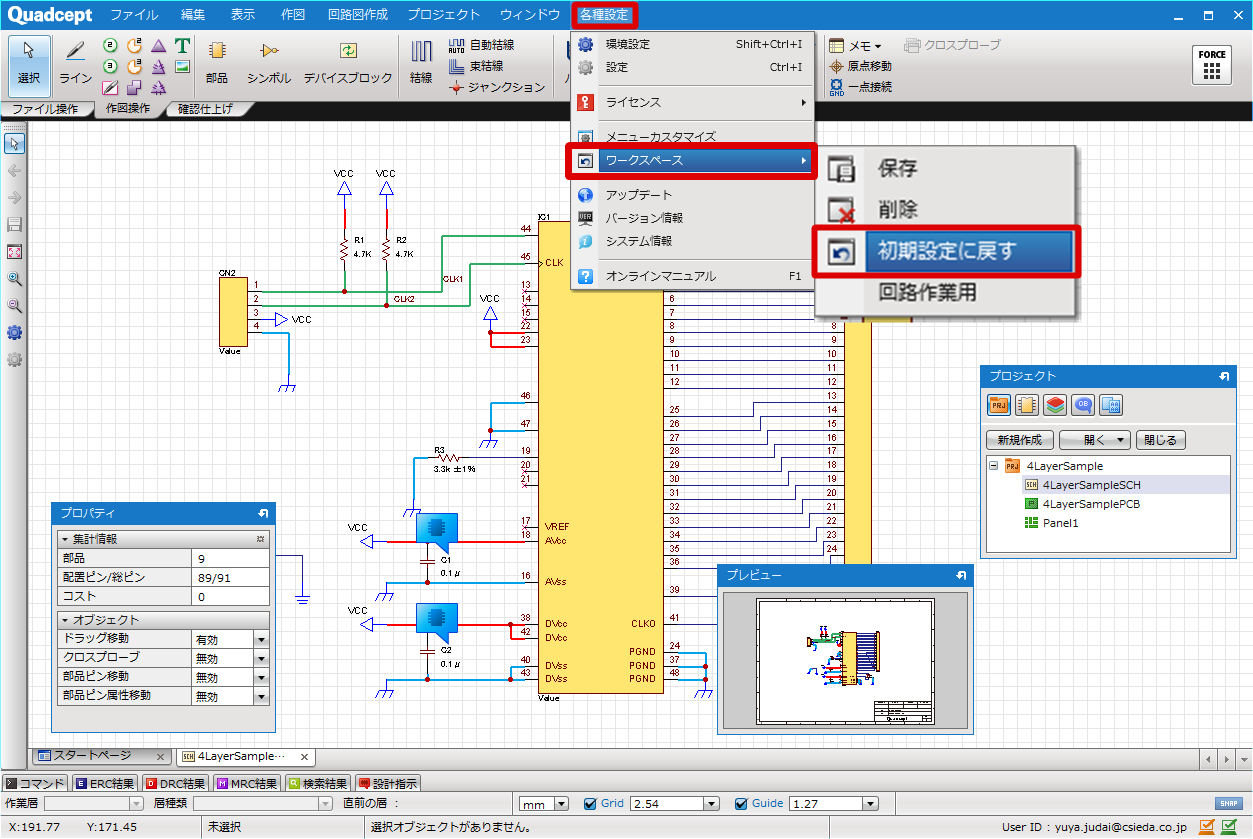Switch to the 確認仕上げ ribbon tab
This screenshot has width=1253, height=839.
[x=205, y=109]
